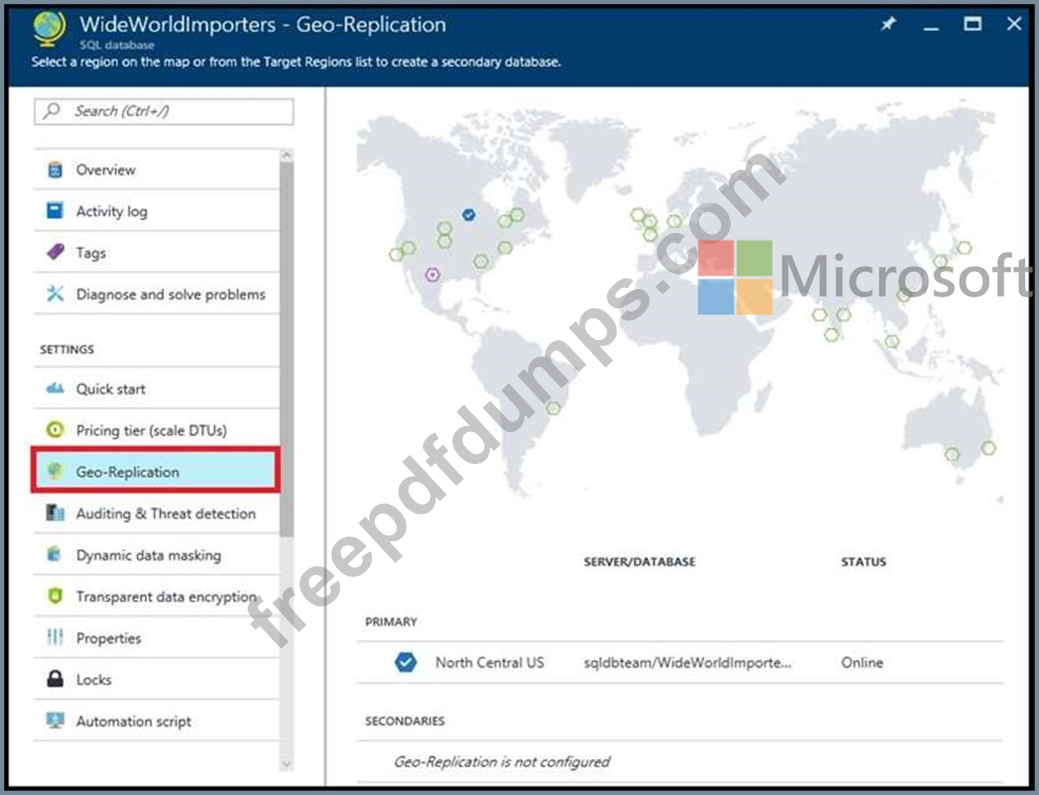Screen dimensions: 1039x795
Task: Click the Online status text
Action: 862,662
